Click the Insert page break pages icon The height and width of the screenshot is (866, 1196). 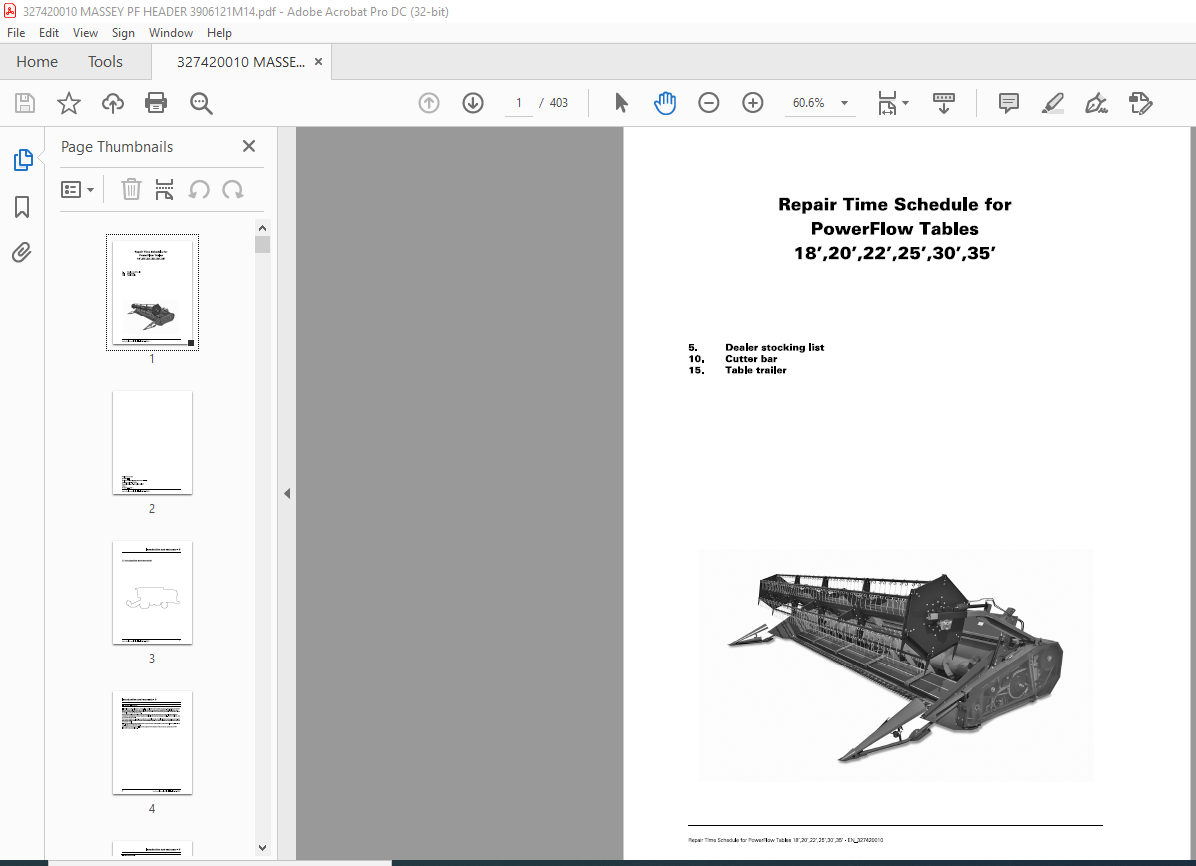pyautogui.click(x=164, y=189)
